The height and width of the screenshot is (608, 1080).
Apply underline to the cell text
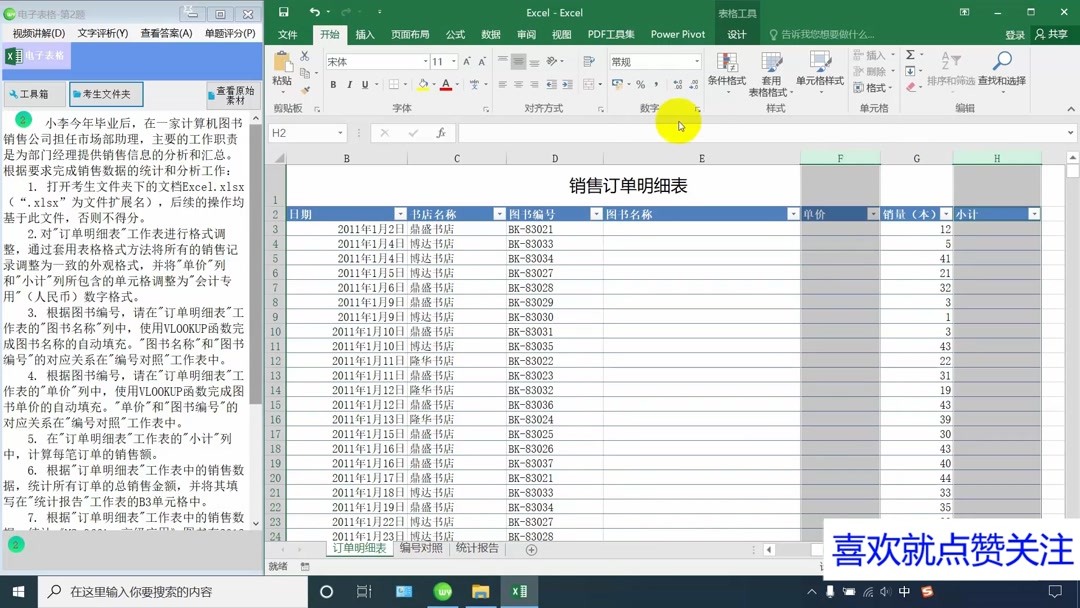(x=364, y=84)
